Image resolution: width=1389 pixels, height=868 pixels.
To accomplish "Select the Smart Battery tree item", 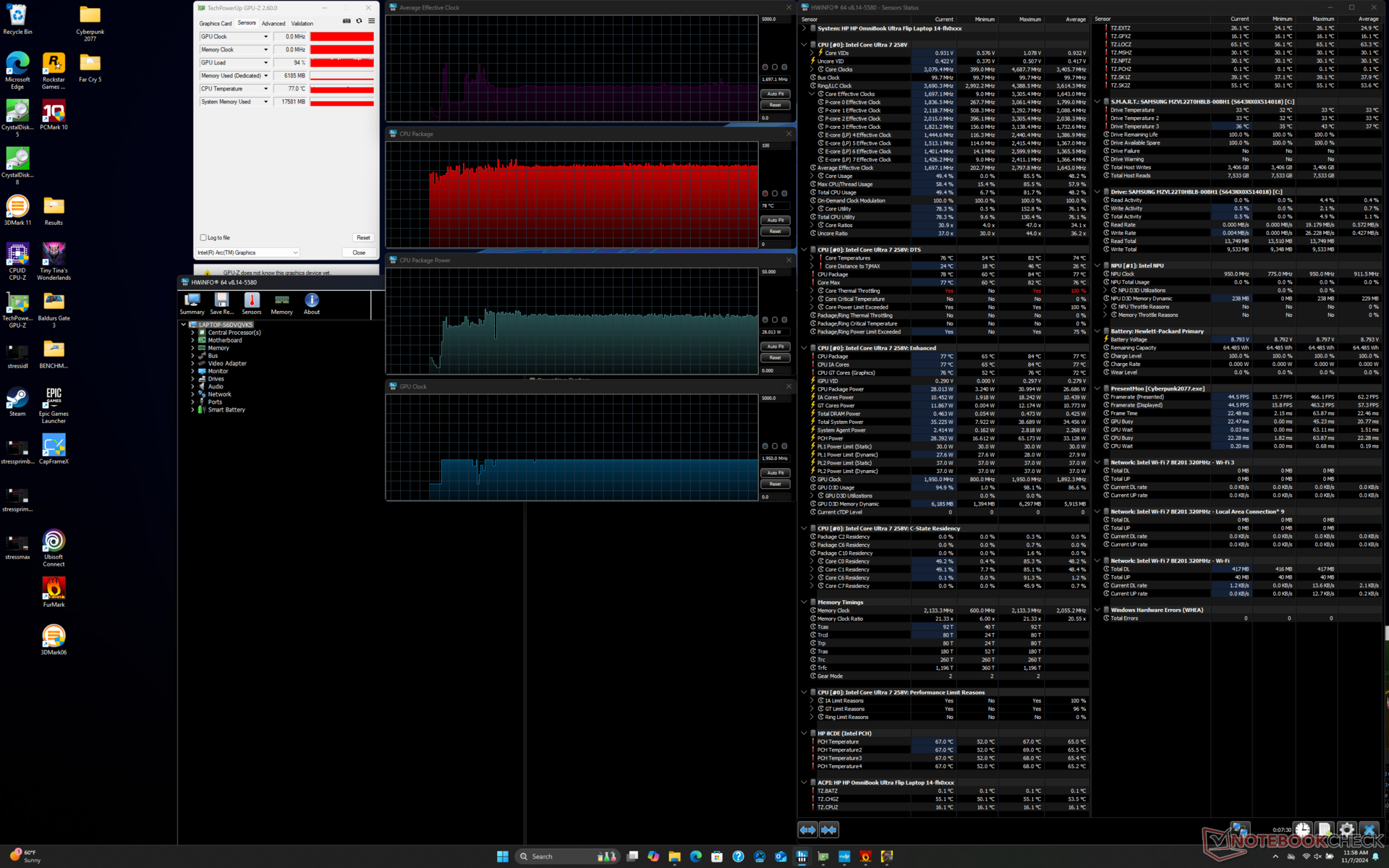I will pos(226,410).
